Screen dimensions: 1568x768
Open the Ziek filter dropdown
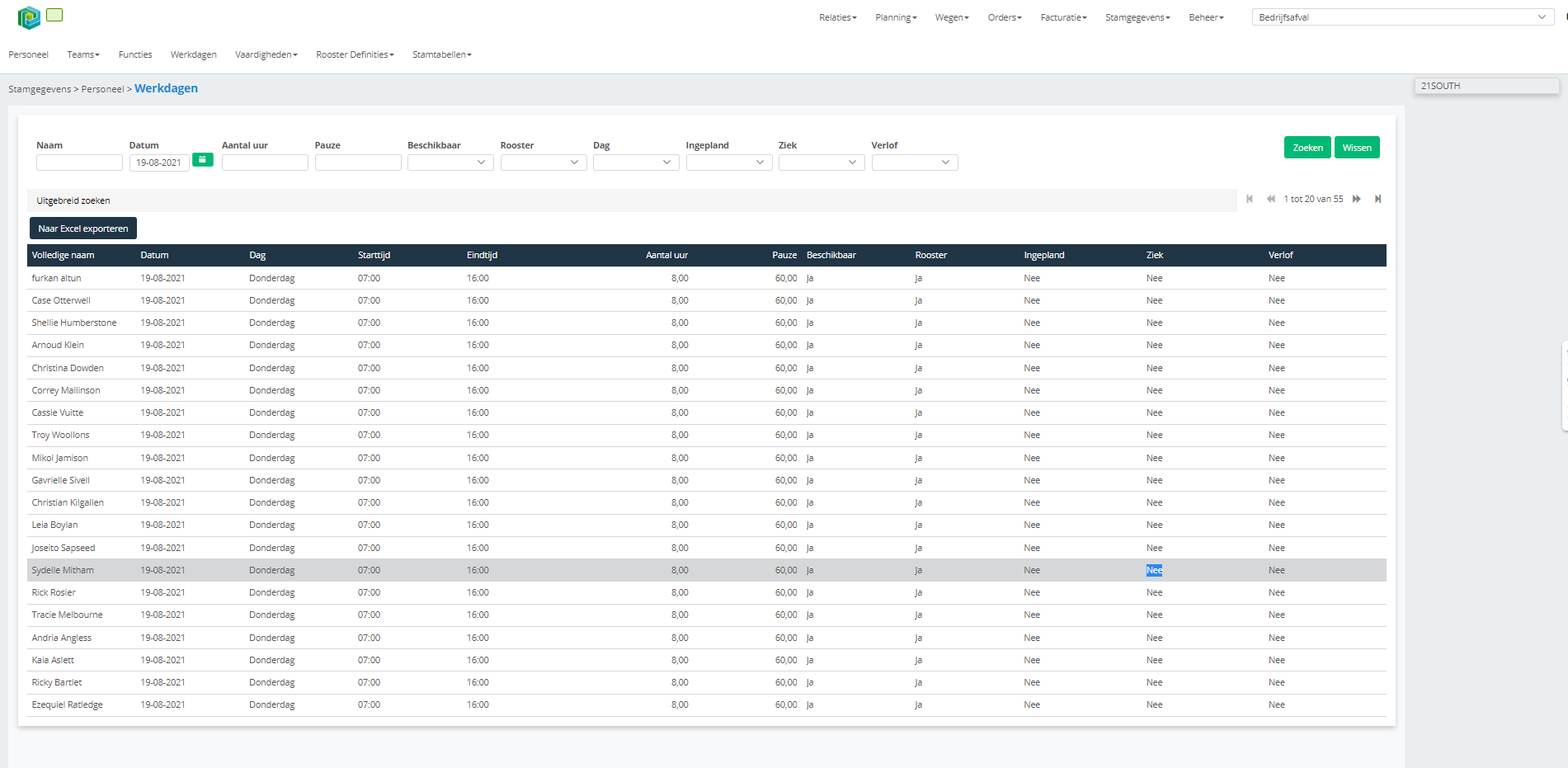click(x=822, y=163)
